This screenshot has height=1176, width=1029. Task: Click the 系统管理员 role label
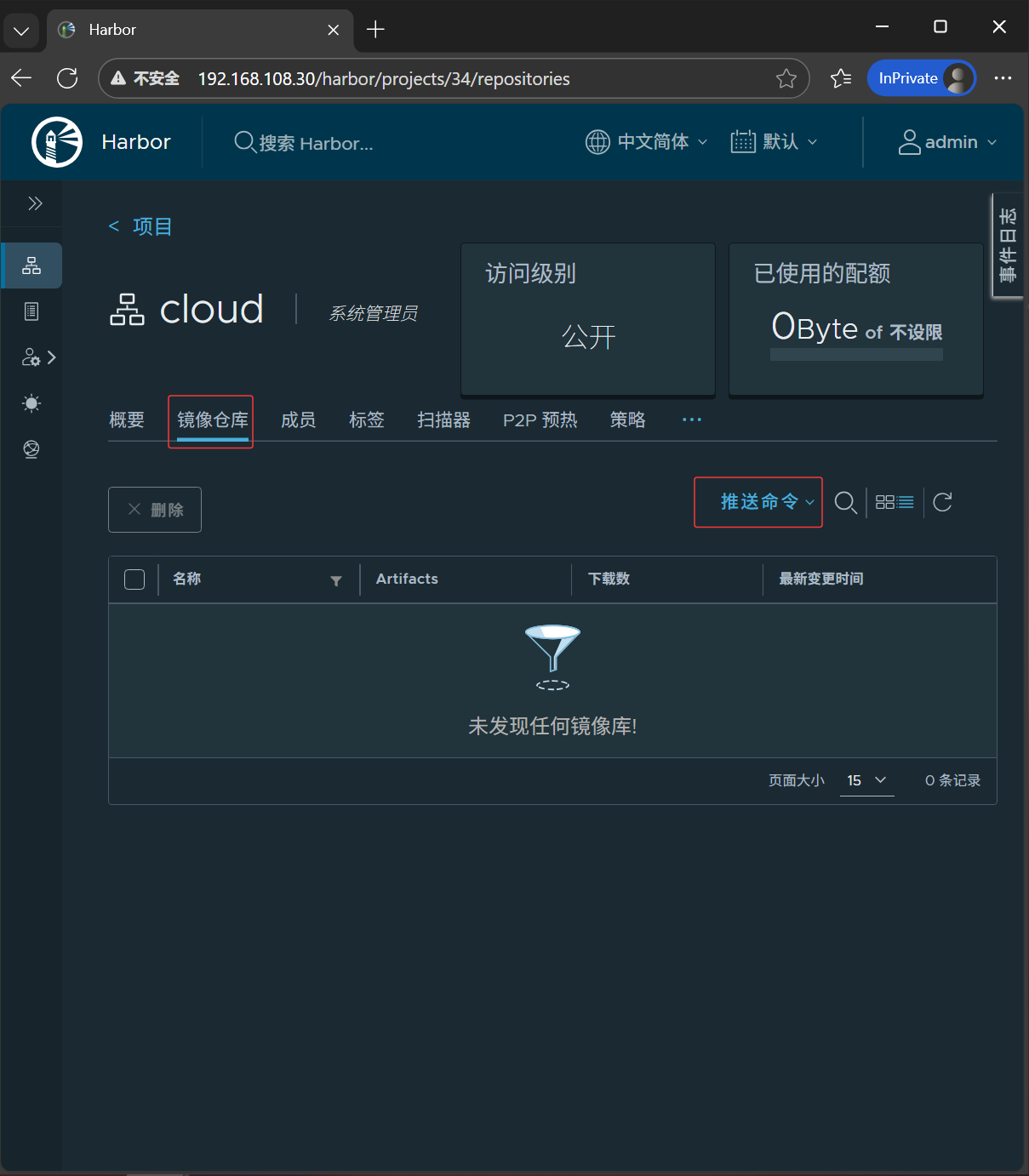[373, 313]
